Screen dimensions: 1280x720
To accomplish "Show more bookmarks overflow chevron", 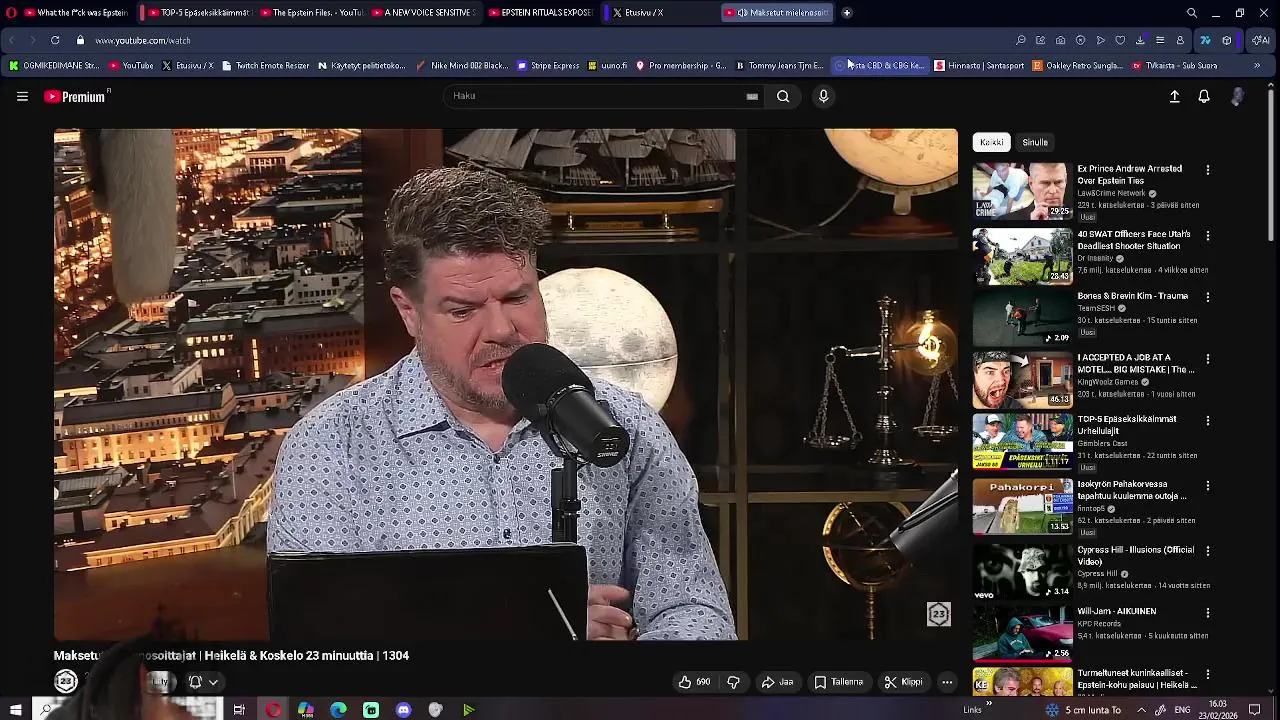I will click(1257, 65).
